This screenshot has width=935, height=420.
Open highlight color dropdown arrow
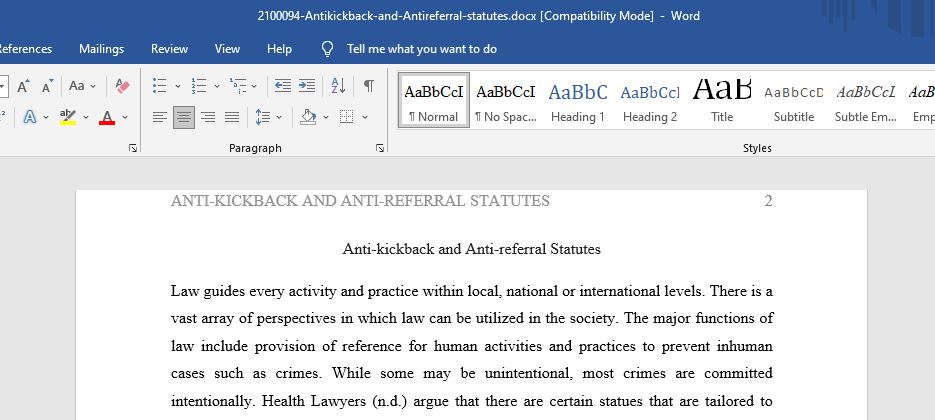pos(85,118)
